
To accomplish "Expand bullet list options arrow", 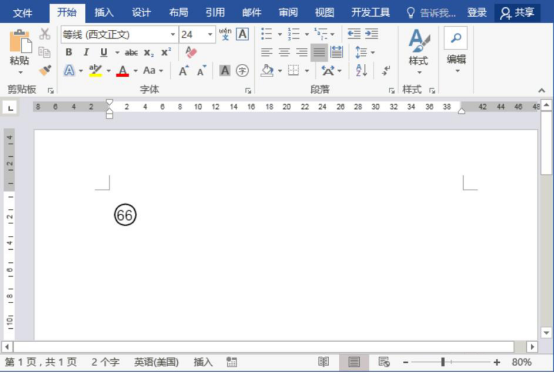I will (x=280, y=34).
